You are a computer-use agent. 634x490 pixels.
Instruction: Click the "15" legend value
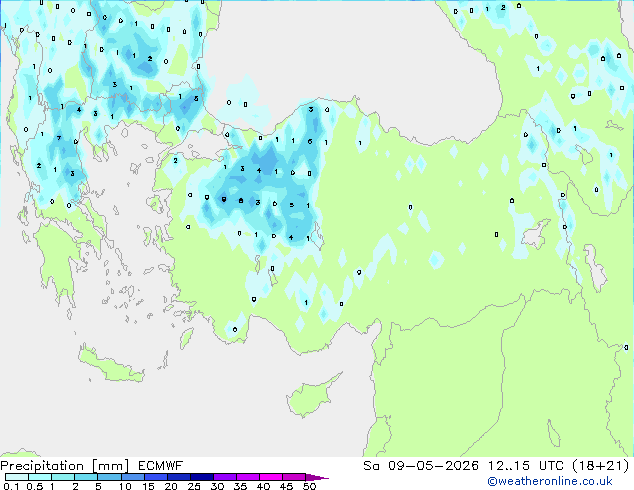tap(148, 486)
